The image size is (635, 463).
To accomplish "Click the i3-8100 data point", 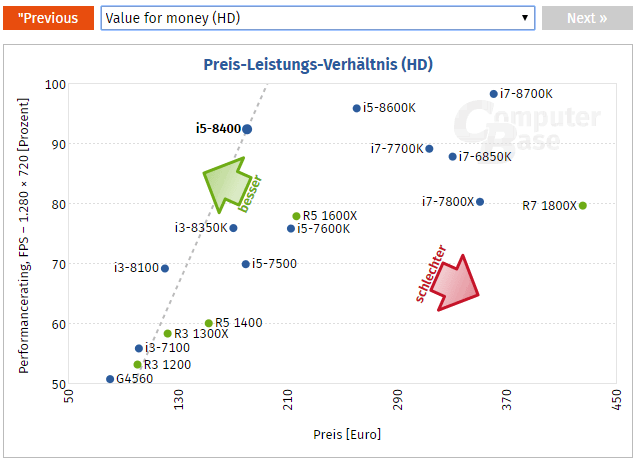I will click(x=165, y=268).
